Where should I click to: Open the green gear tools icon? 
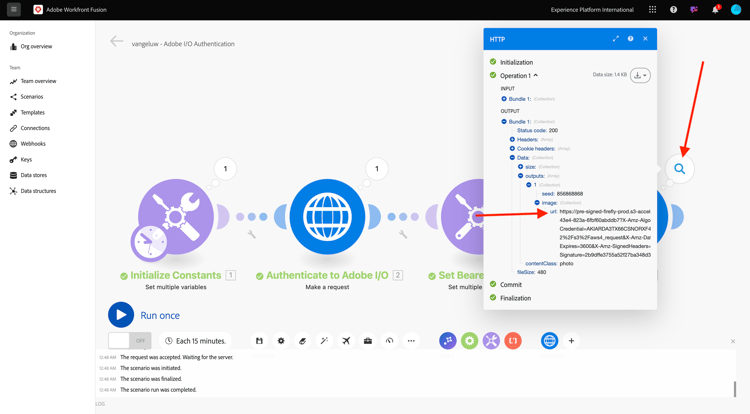470,341
